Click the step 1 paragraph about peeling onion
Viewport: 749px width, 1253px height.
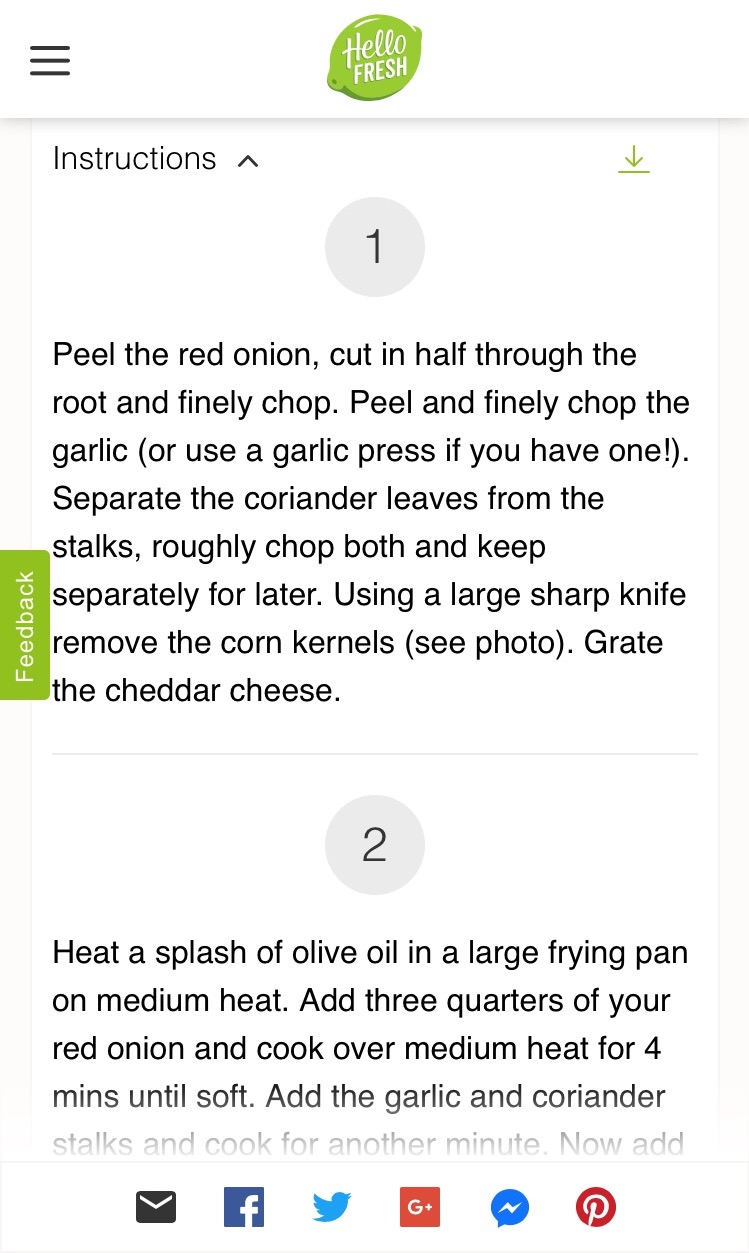pos(370,500)
